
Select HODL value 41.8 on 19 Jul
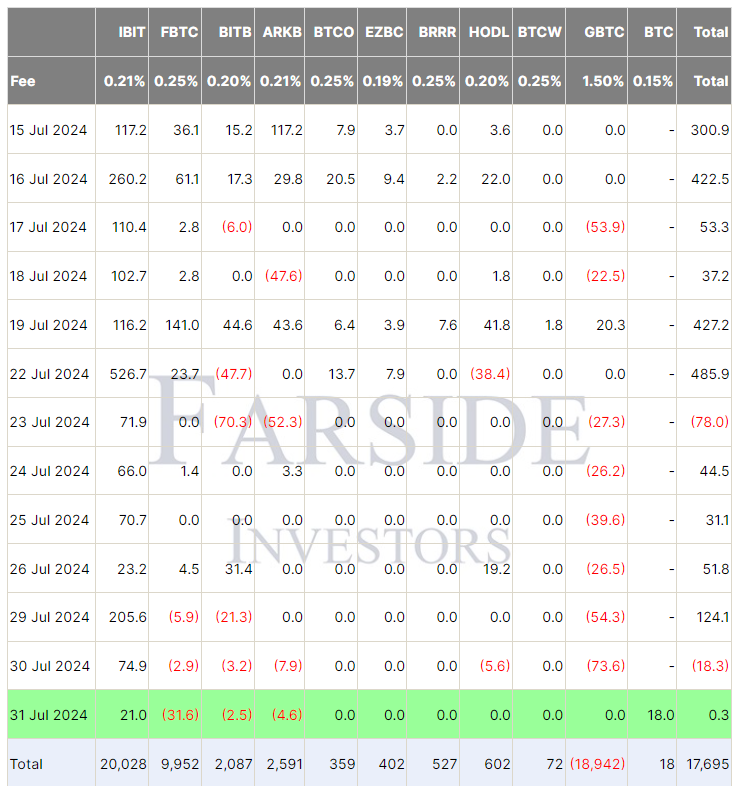[497, 325]
